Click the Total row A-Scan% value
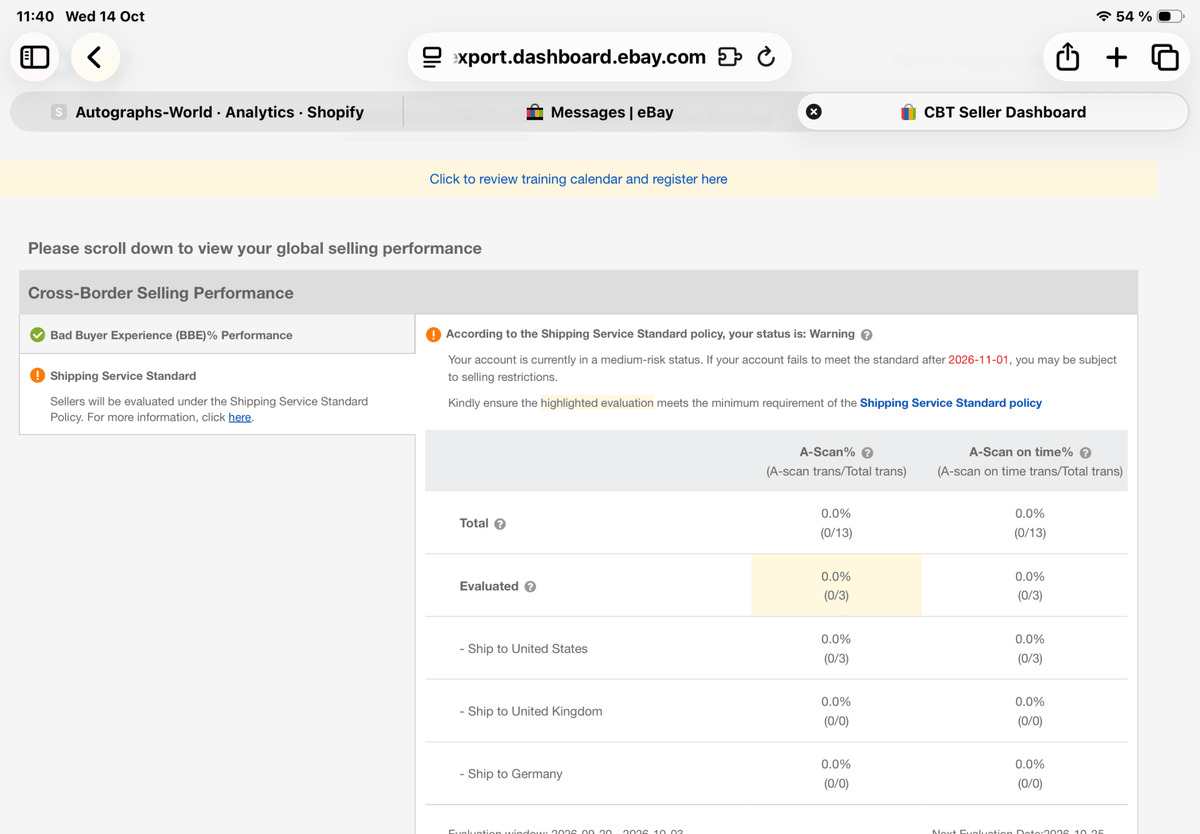Viewport: 1200px width, 834px height. pyautogui.click(x=836, y=523)
